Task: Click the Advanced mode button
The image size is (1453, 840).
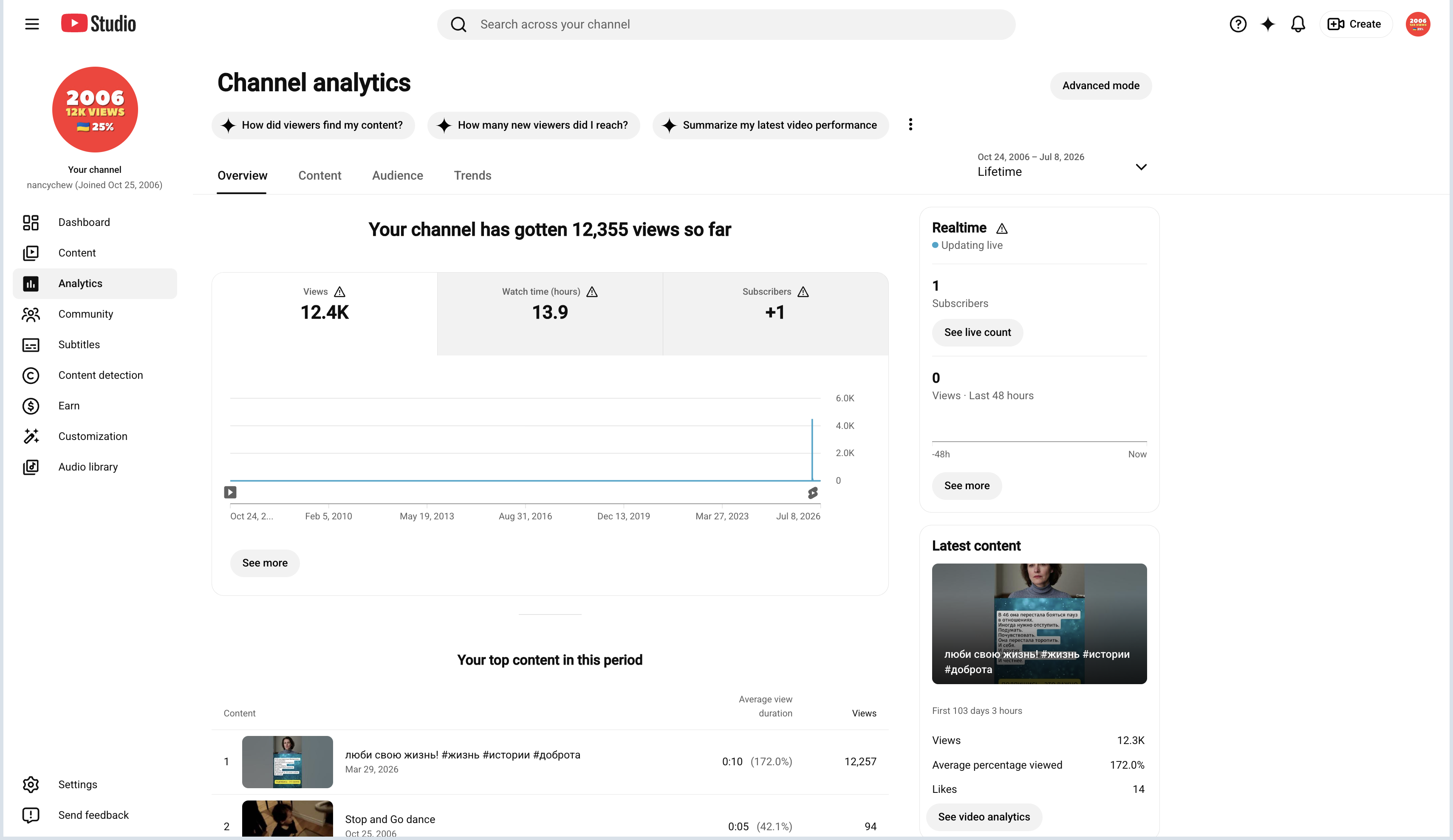Action: coord(1101,85)
